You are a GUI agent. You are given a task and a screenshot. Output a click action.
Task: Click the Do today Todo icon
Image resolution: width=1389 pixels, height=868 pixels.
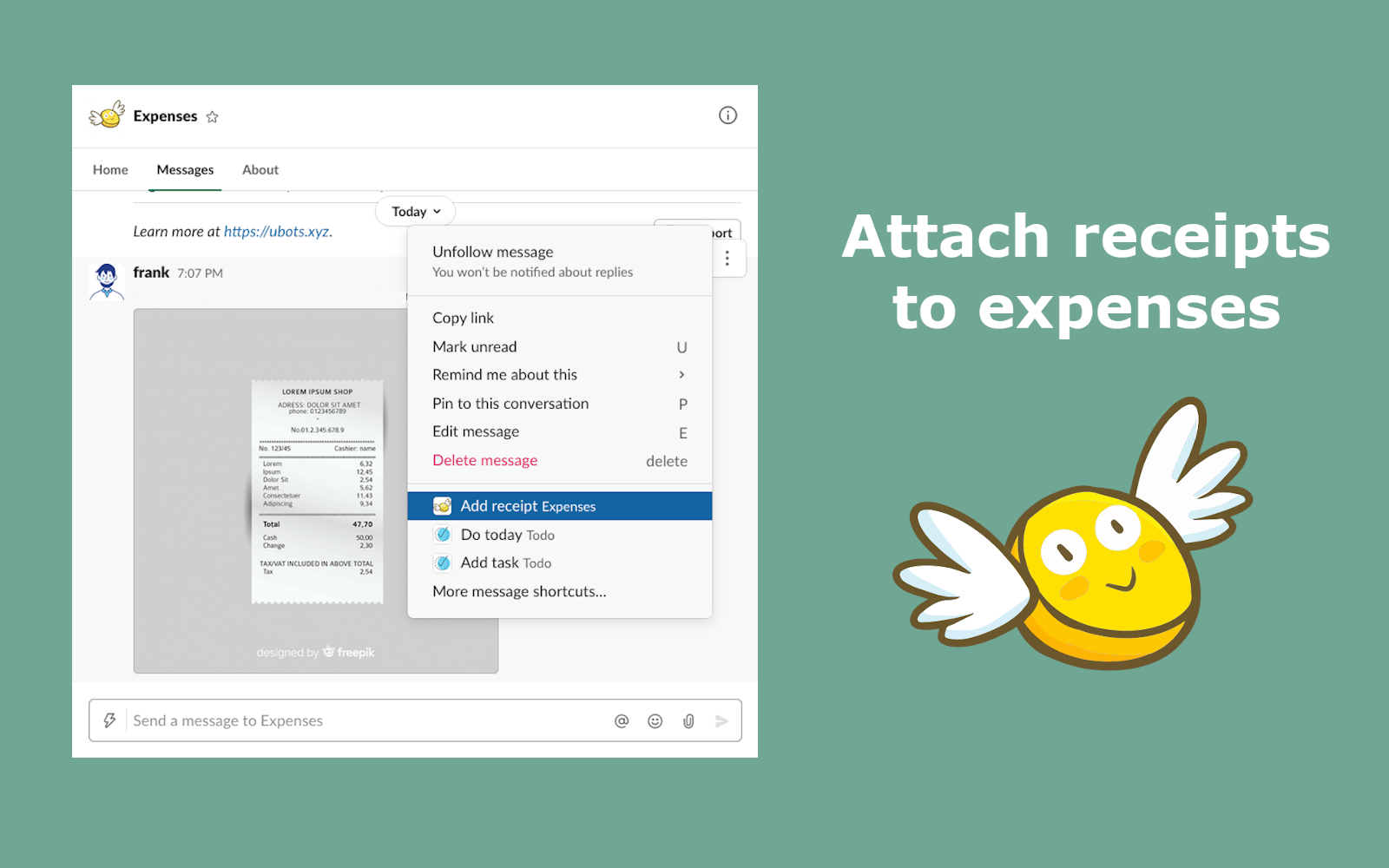pyautogui.click(x=443, y=535)
